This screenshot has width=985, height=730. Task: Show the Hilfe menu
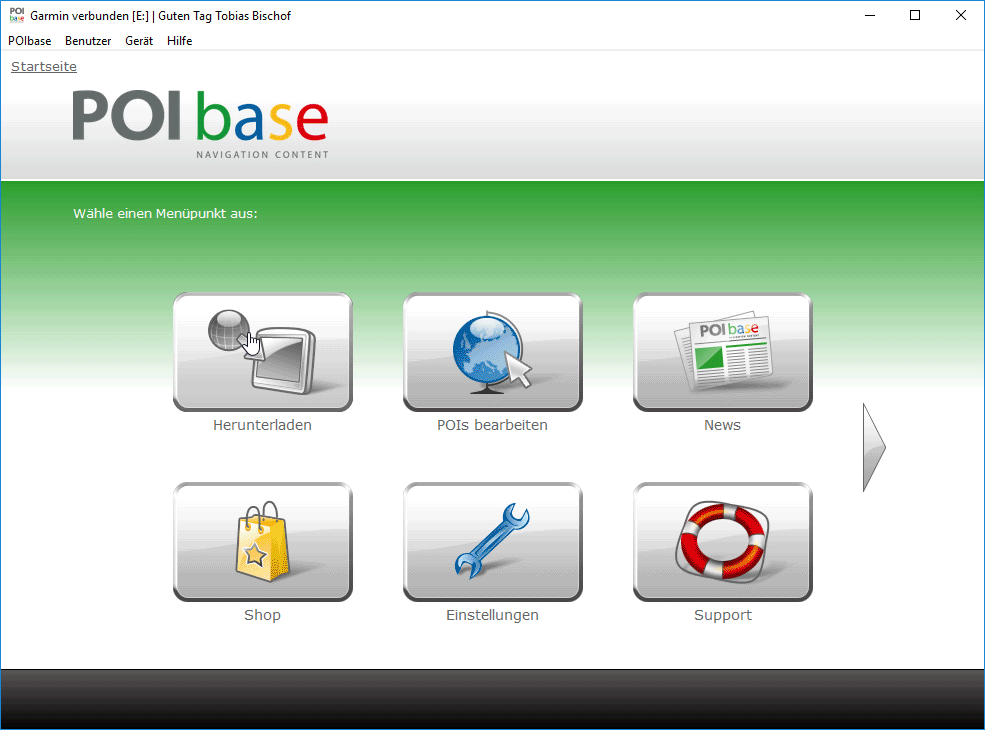click(x=180, y=41)
